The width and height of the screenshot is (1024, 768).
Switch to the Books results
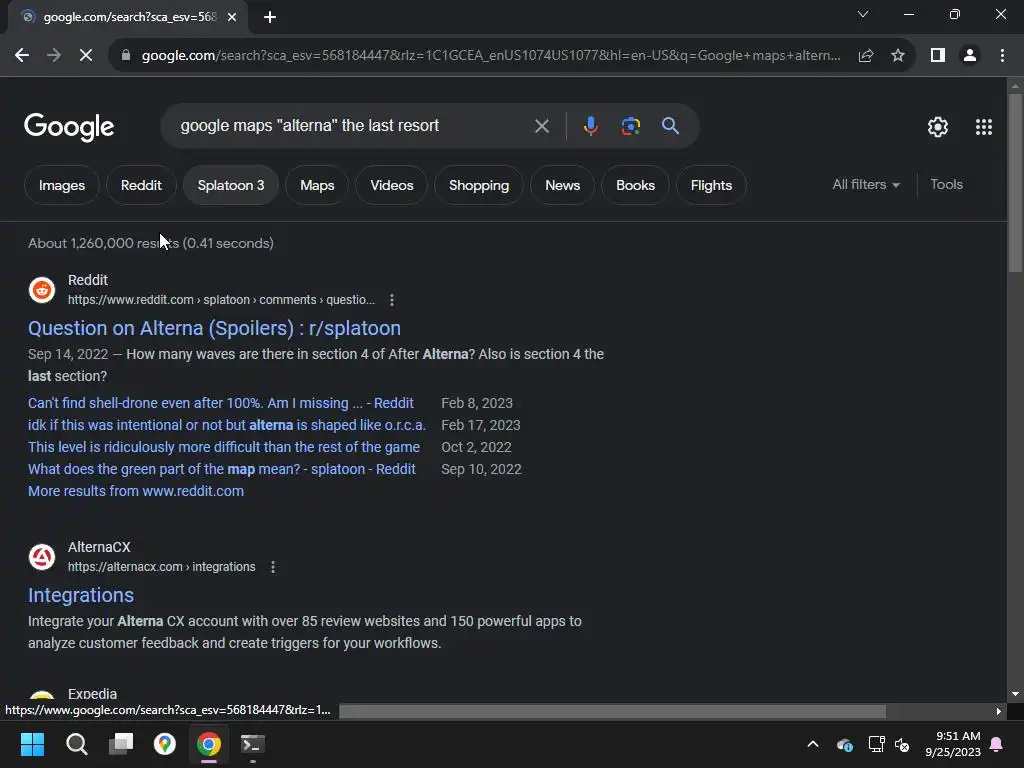[x=635, y=185]
